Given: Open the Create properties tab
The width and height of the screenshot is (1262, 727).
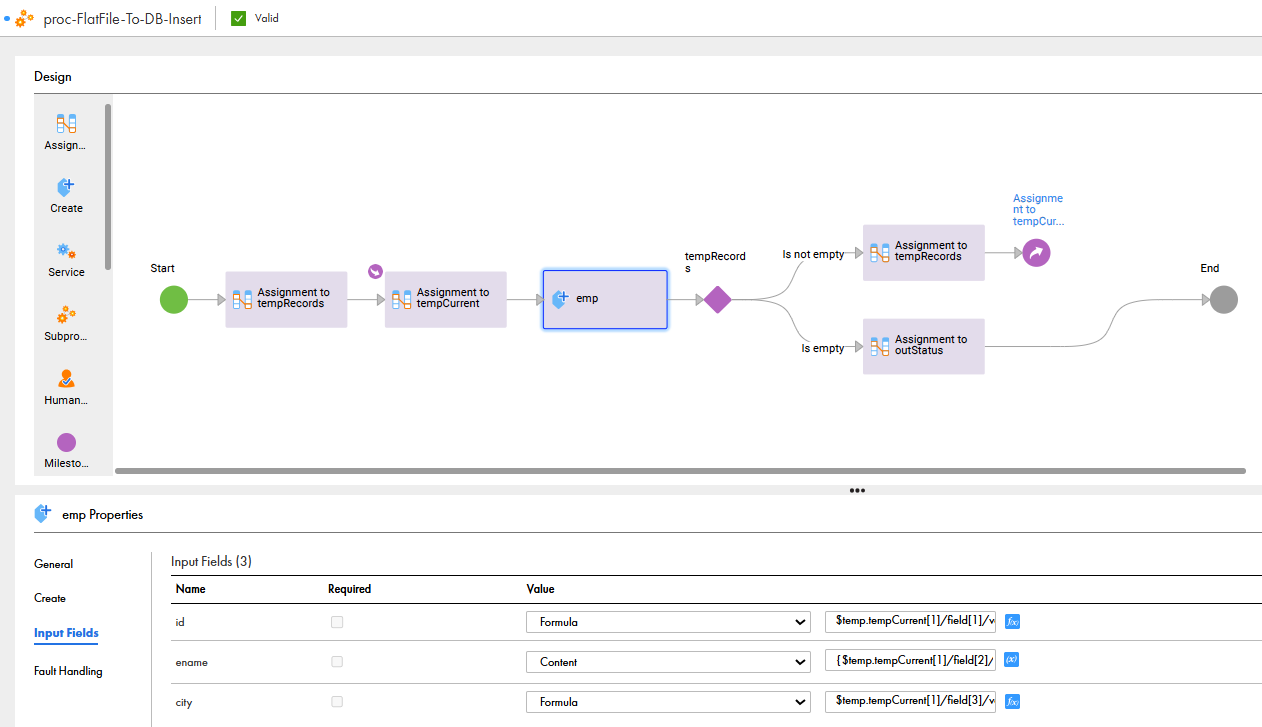Looking at the screenshot, I should click(x=50, y=598).
